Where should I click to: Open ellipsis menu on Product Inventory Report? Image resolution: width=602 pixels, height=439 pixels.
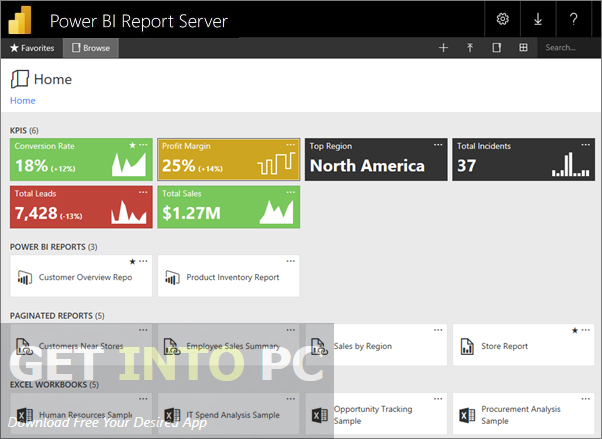pyautogui.click(x=291, y=261)
